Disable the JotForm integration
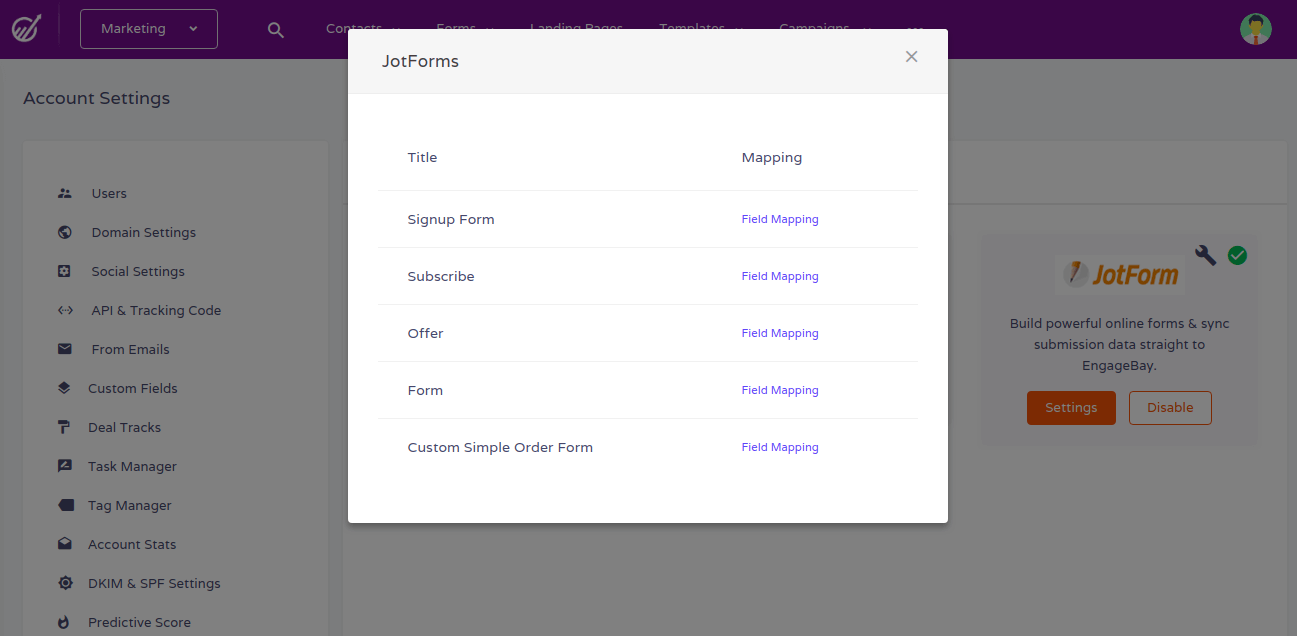 pos(1170,408)
